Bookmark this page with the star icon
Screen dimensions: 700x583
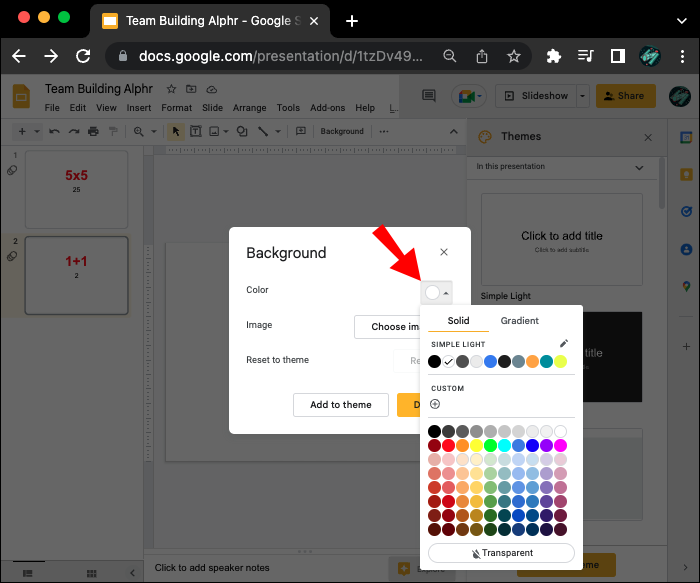(x=513, y=57)
